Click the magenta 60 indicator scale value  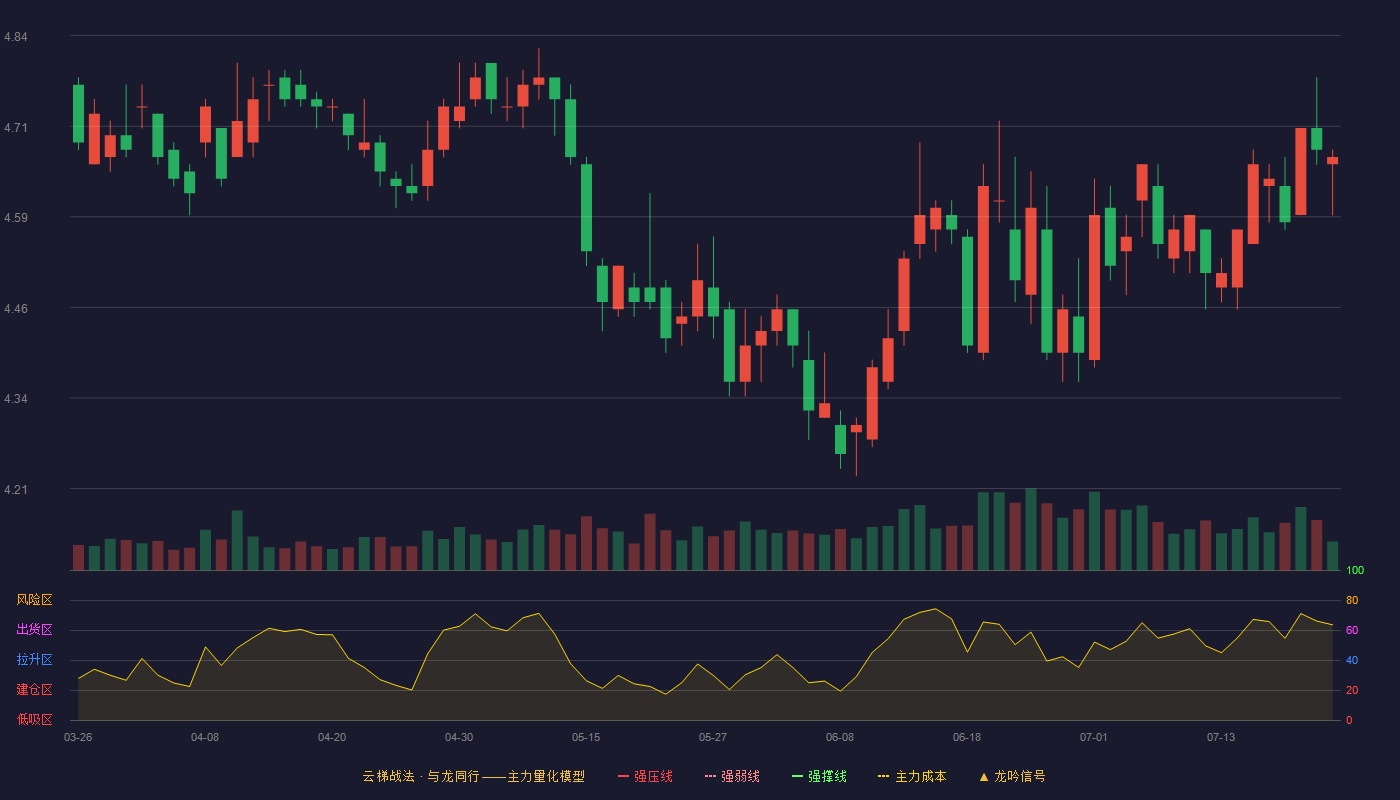tap(1352, 631)
